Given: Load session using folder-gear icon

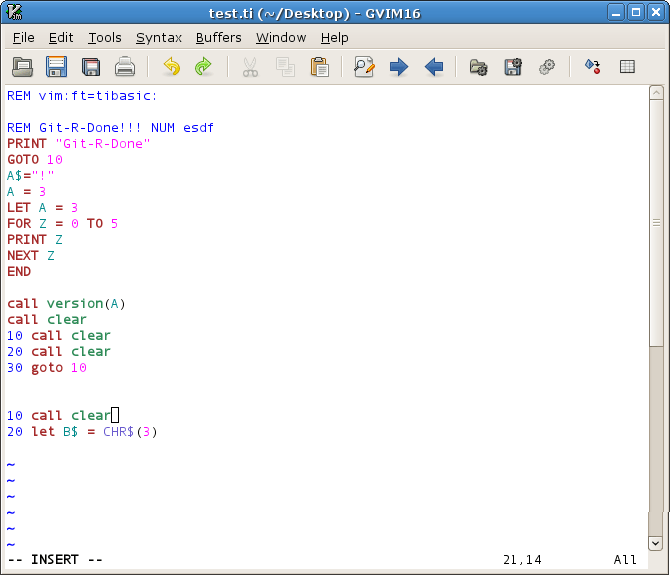Looking at the screenshot, I should 478,67.
